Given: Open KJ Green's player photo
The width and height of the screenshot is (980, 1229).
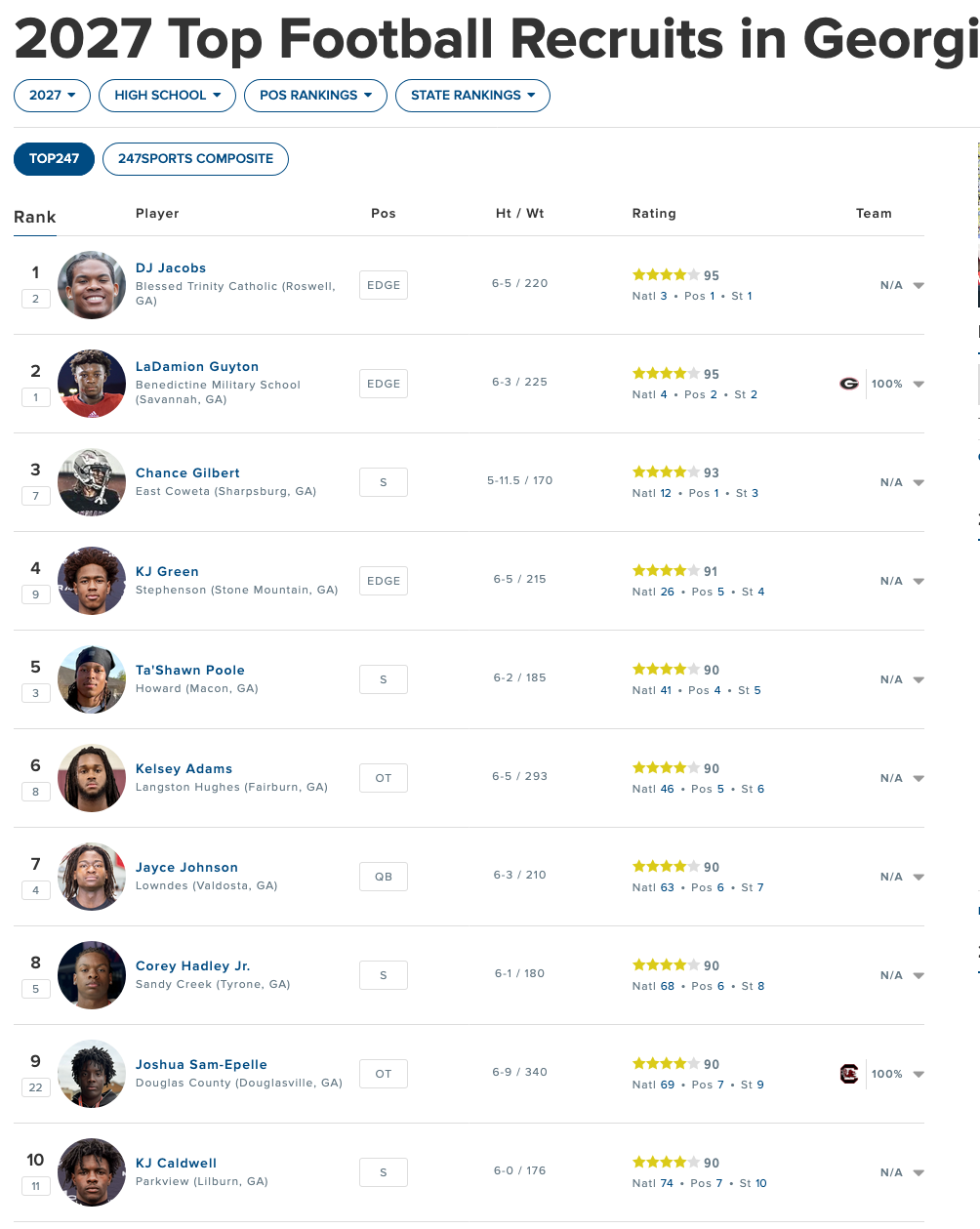Looking at the screenshot, I should tap(92, 581).
